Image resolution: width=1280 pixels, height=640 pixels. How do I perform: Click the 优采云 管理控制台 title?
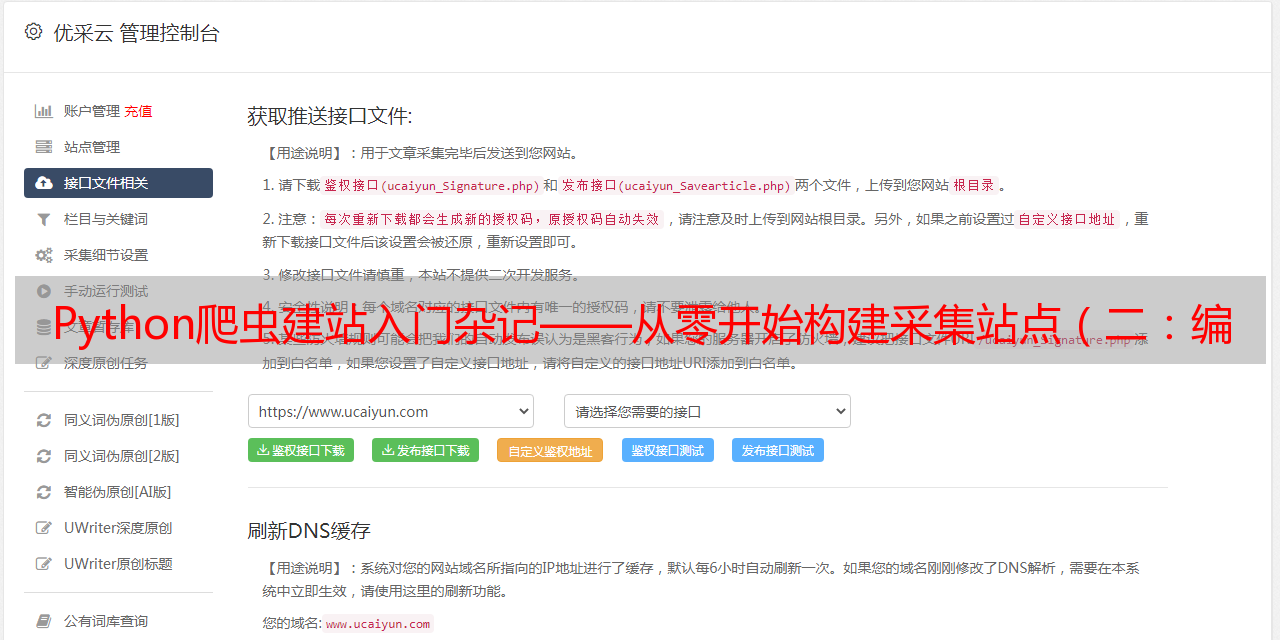136,33
